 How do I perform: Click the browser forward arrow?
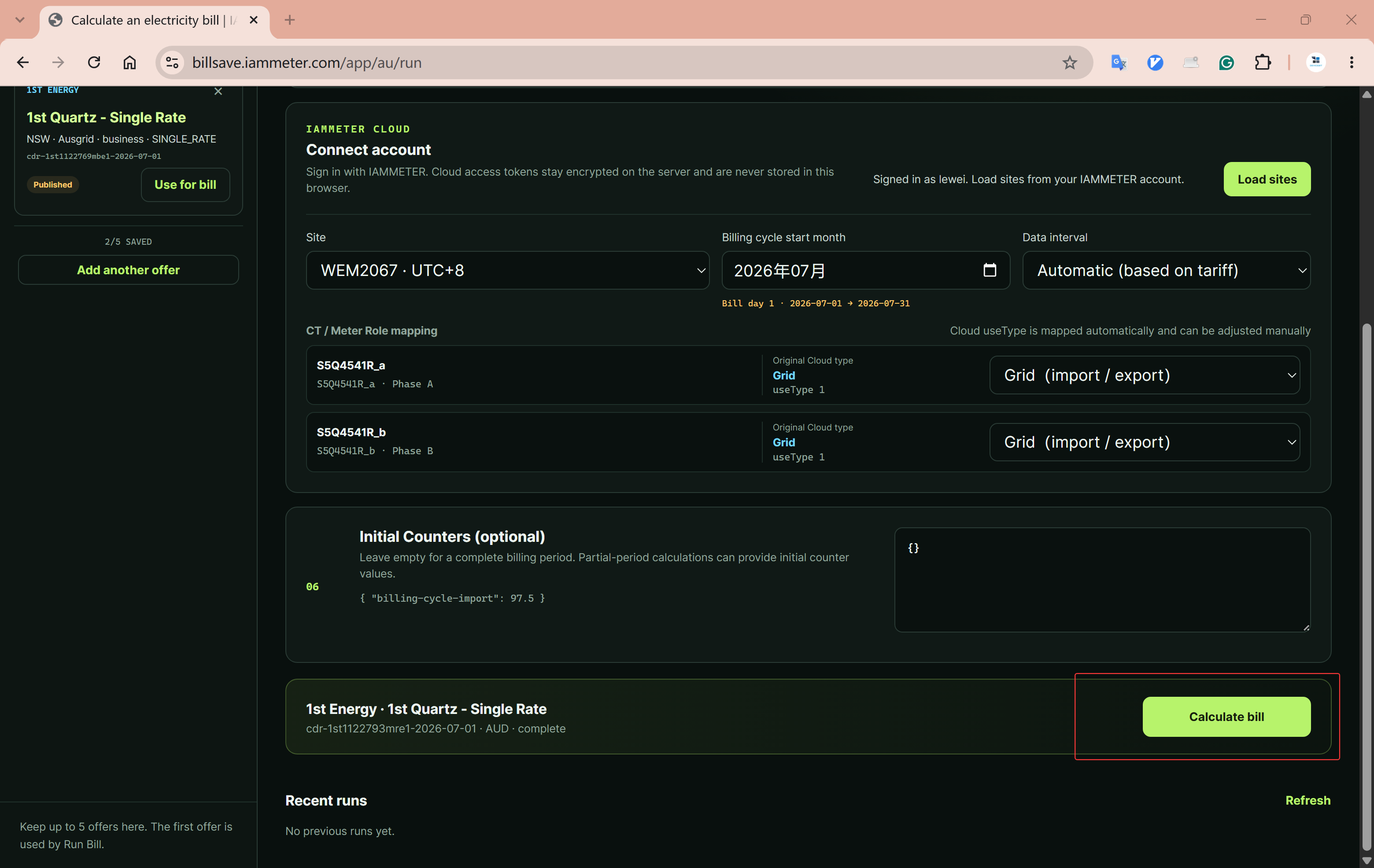coord(58,63)
